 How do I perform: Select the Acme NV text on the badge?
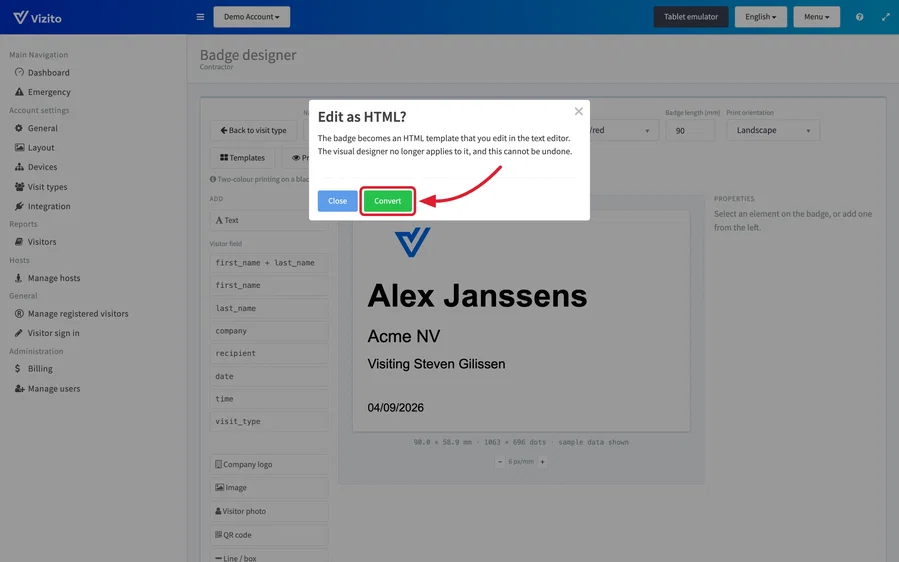pos(404,336)
